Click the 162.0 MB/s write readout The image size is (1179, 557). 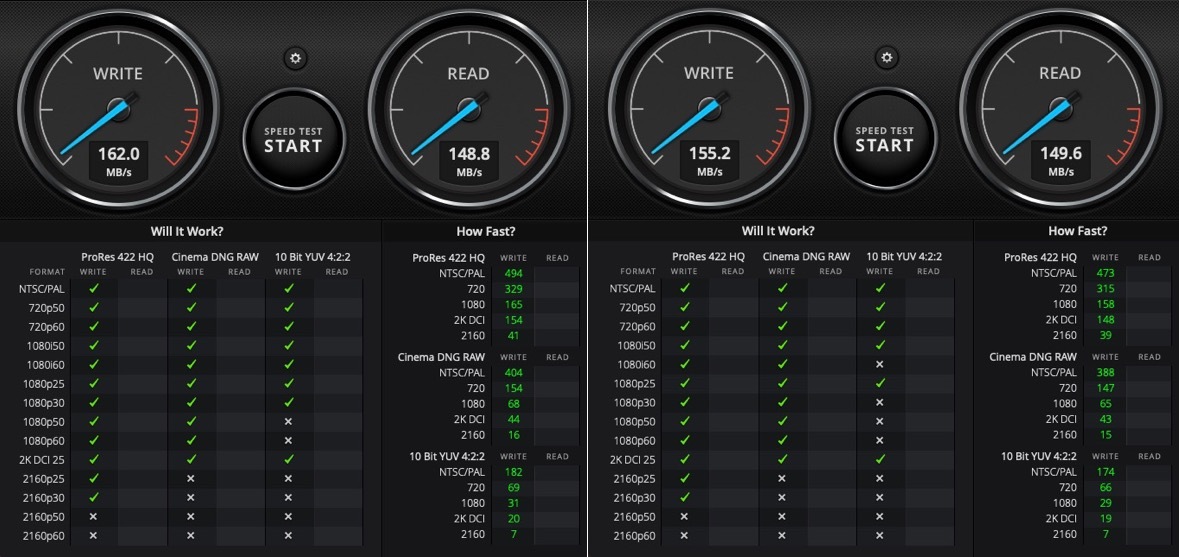pos(118,160)
